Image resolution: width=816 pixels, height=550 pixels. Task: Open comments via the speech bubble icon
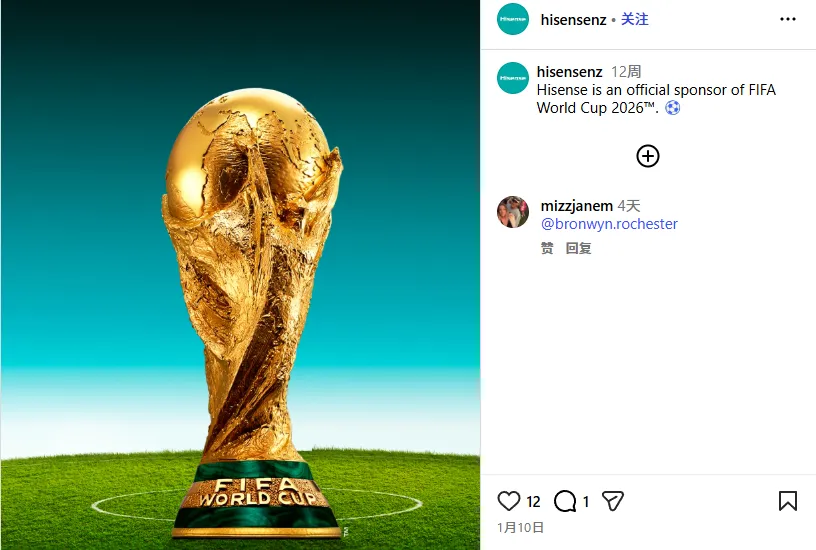565,501
